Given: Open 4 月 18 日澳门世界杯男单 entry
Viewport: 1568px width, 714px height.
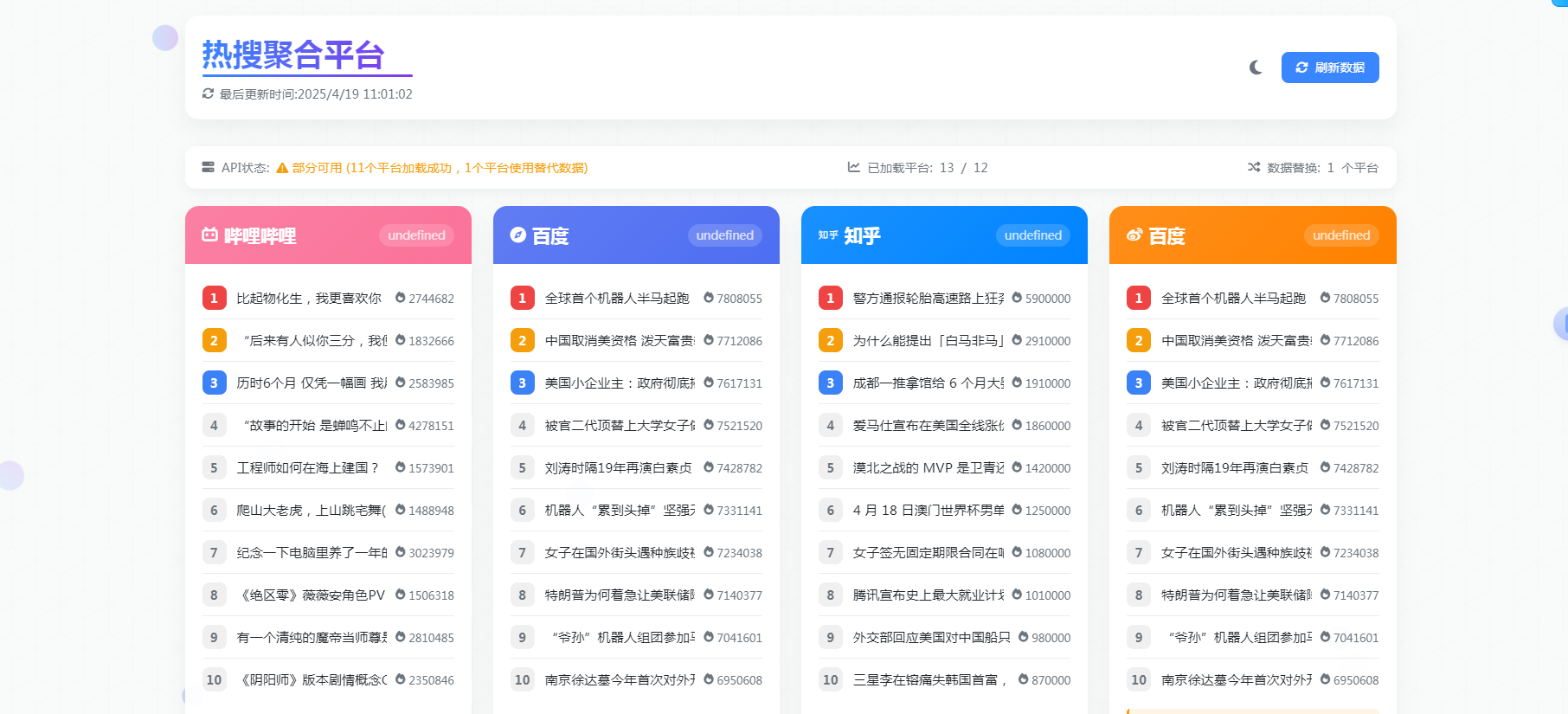Looking at the screenshot, I should [x=929, y=510].
